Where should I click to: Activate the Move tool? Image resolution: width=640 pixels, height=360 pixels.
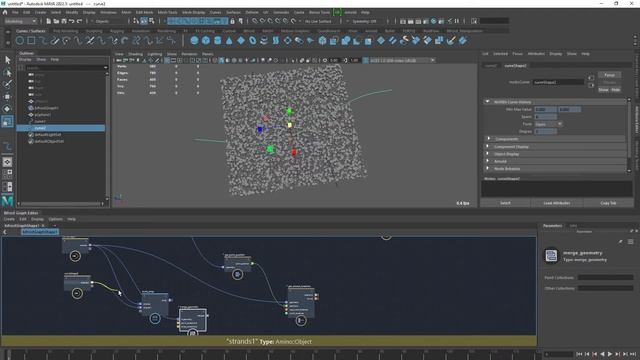(x=7, y=97)
